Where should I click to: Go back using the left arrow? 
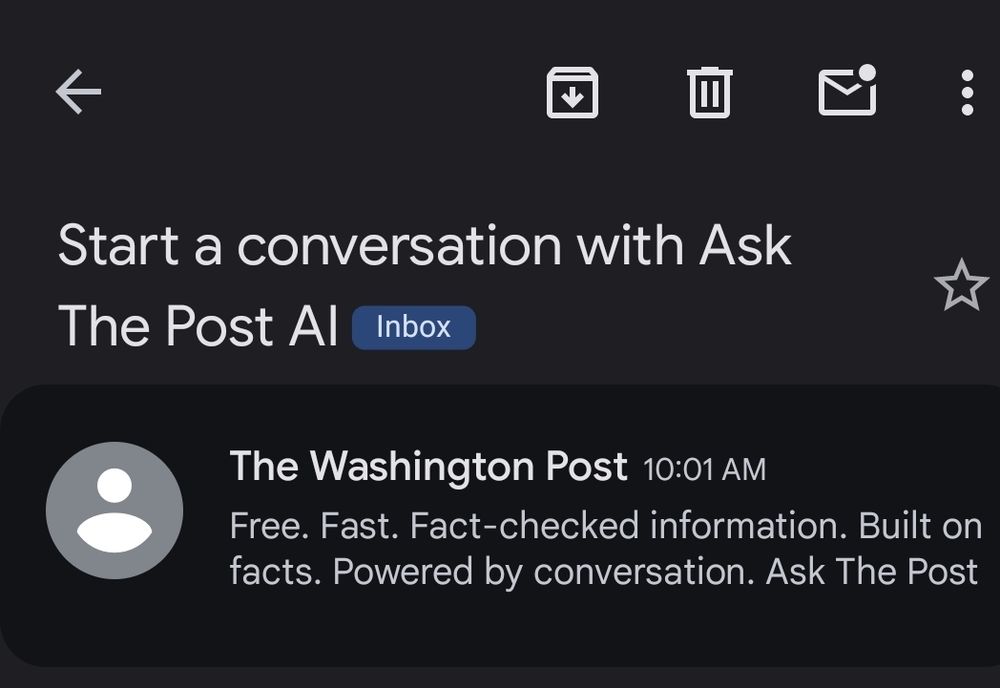coord(78,93)
